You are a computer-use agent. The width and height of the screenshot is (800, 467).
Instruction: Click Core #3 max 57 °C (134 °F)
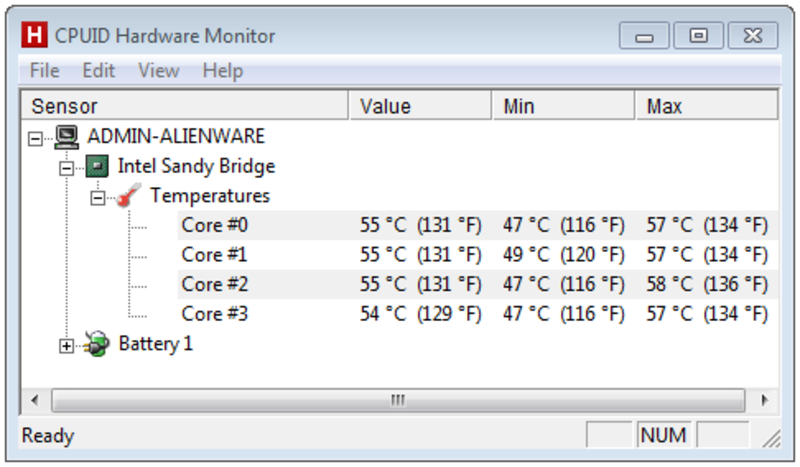coord(707,314)
